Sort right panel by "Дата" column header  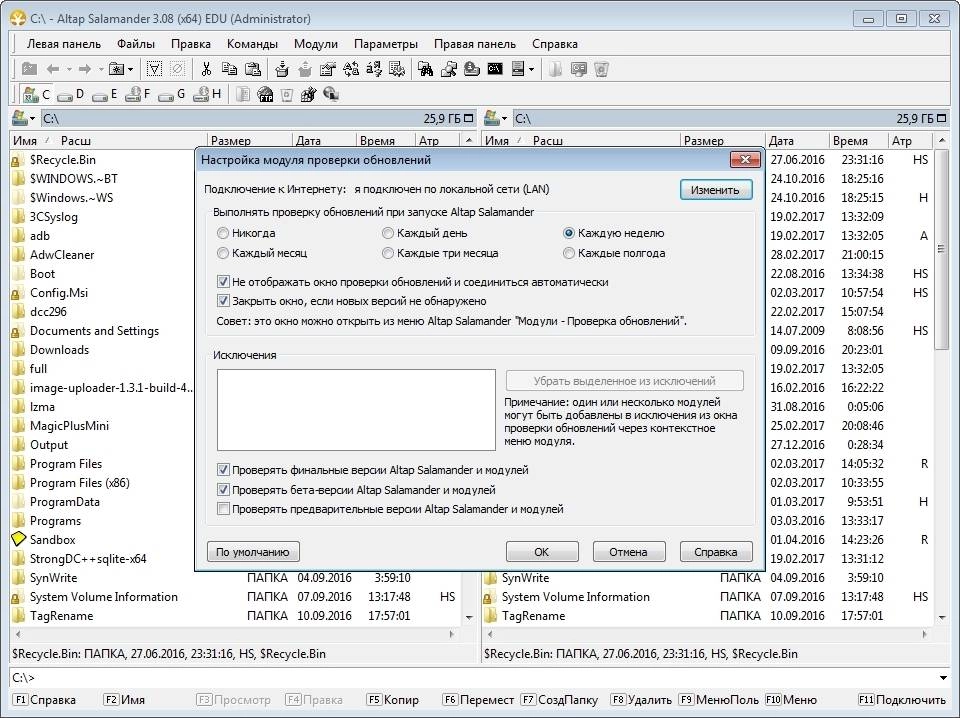[x=797, y=141]
